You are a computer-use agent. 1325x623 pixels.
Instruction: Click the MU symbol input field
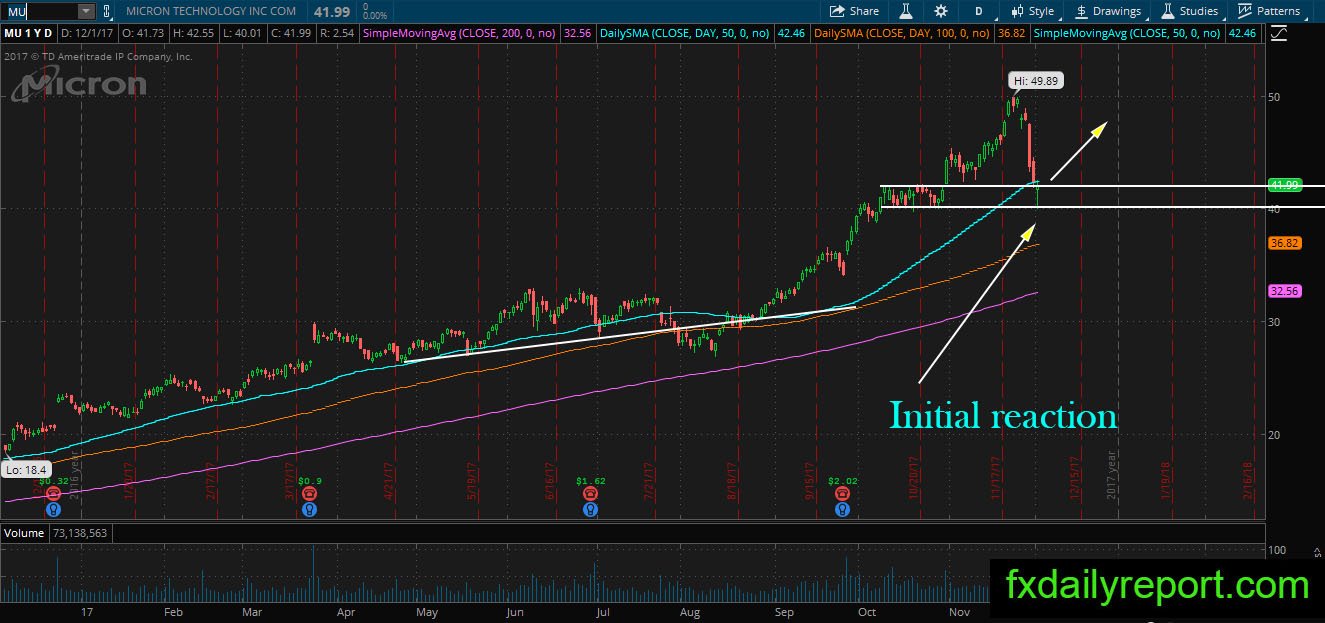[x=39, y=11]
